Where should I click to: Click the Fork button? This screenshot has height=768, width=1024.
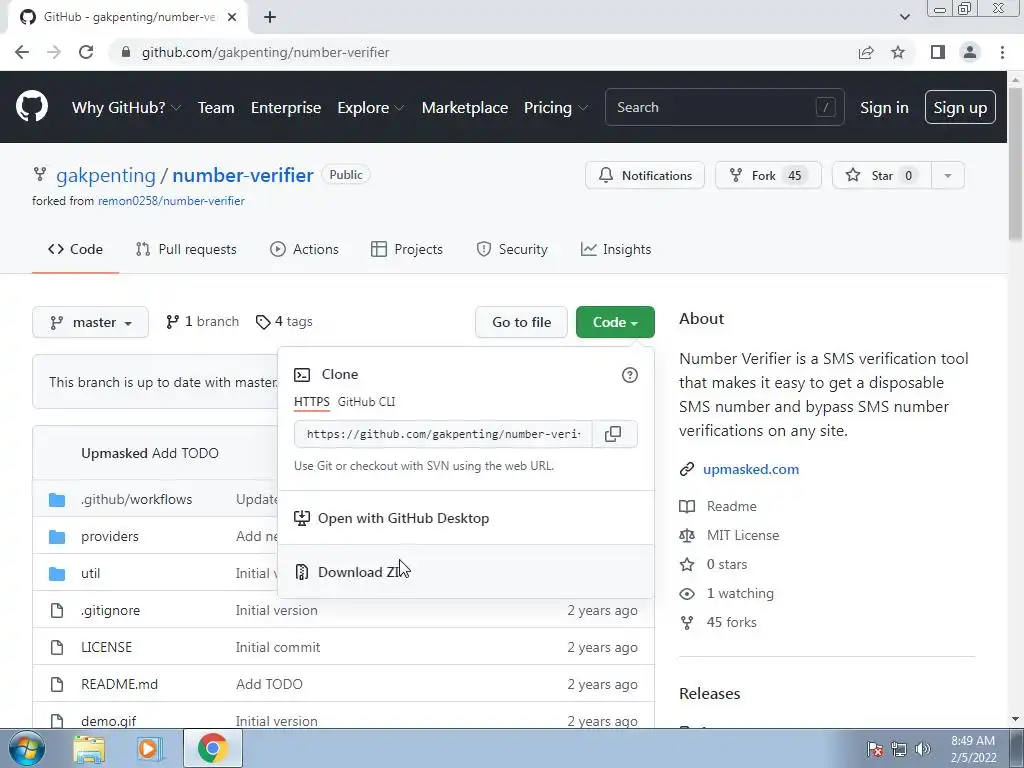tap(768, 175)
